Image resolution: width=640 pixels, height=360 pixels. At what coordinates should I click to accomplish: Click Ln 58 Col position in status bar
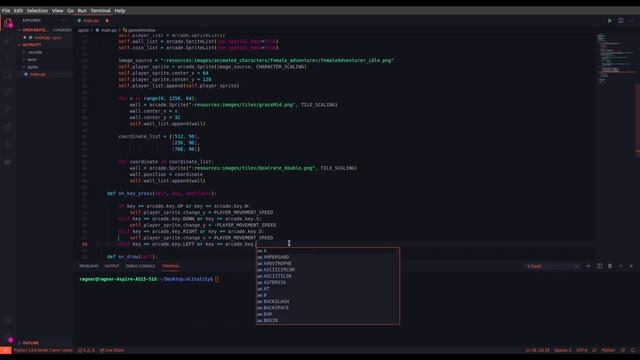click(x=537, y=350)
